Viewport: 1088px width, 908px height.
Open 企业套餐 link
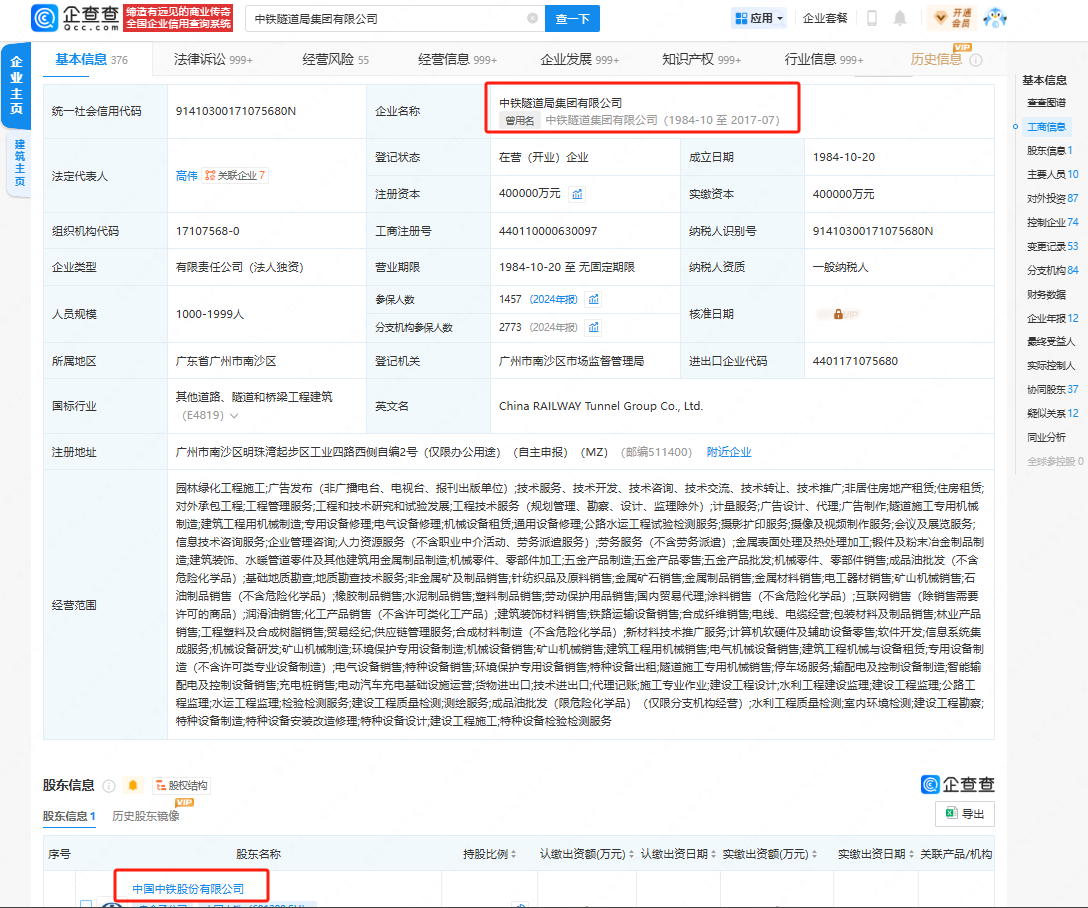point(825,18)
